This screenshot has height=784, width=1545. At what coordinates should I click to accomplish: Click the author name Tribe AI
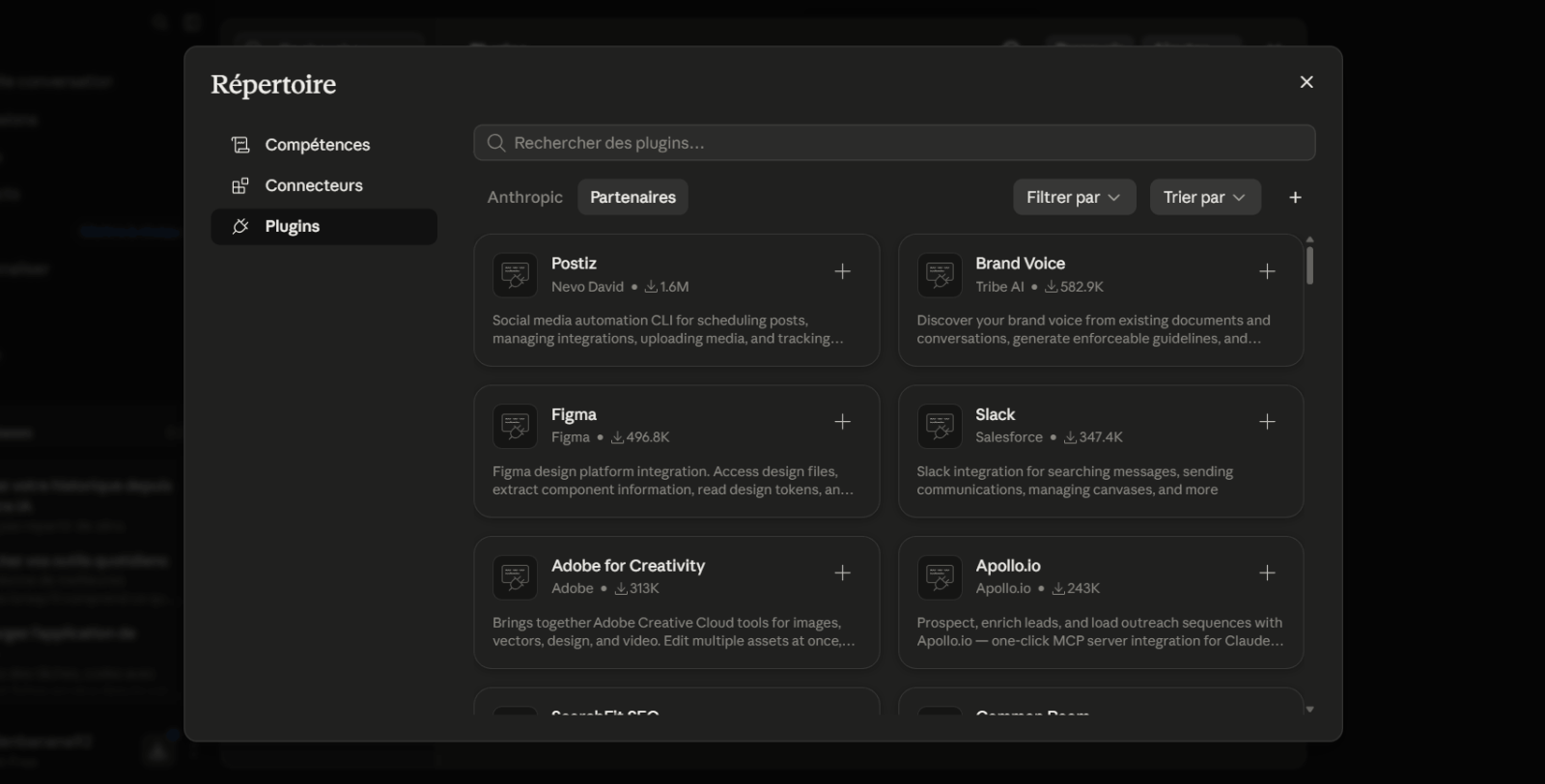999,287
